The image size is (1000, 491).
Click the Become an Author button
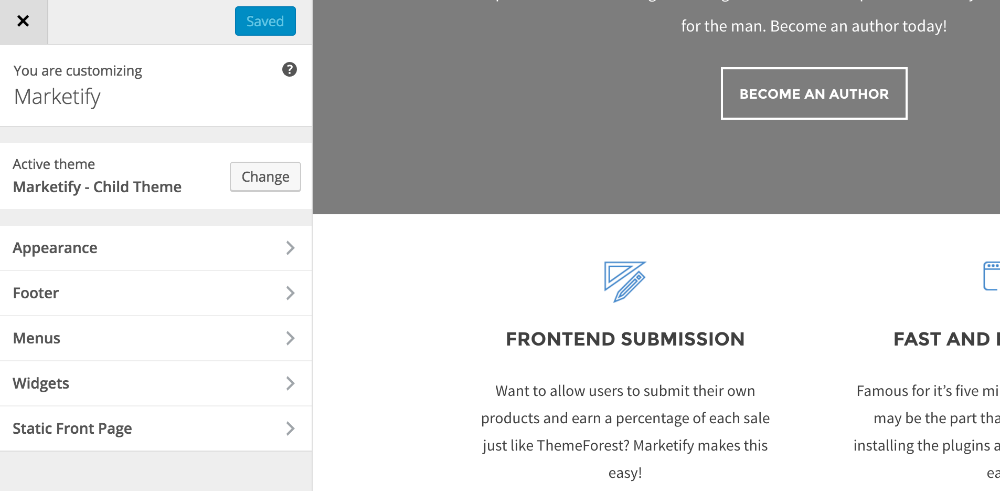pyautogui.click(x=814, y=94)
